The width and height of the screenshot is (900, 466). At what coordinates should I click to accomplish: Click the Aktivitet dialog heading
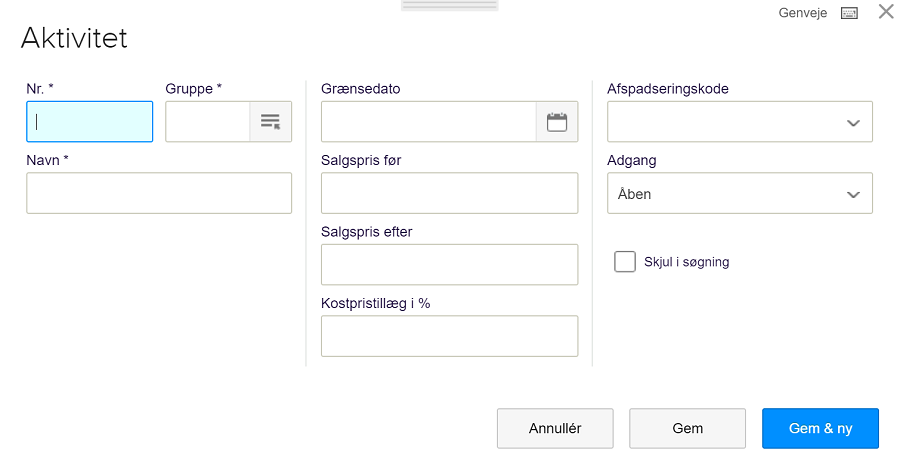point(74,38)
